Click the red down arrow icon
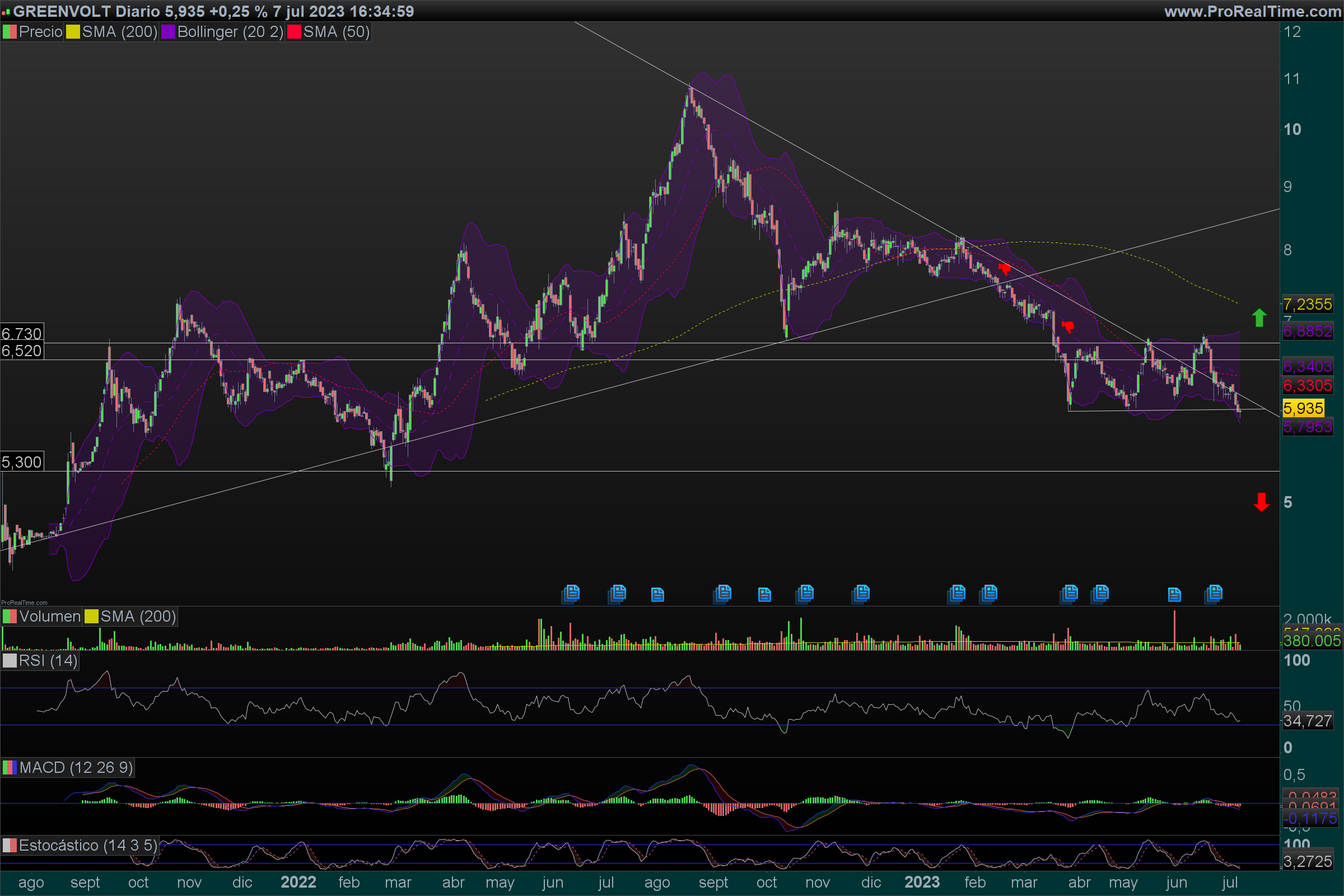The image size is (1344, 896). (x=1261, y=502)
